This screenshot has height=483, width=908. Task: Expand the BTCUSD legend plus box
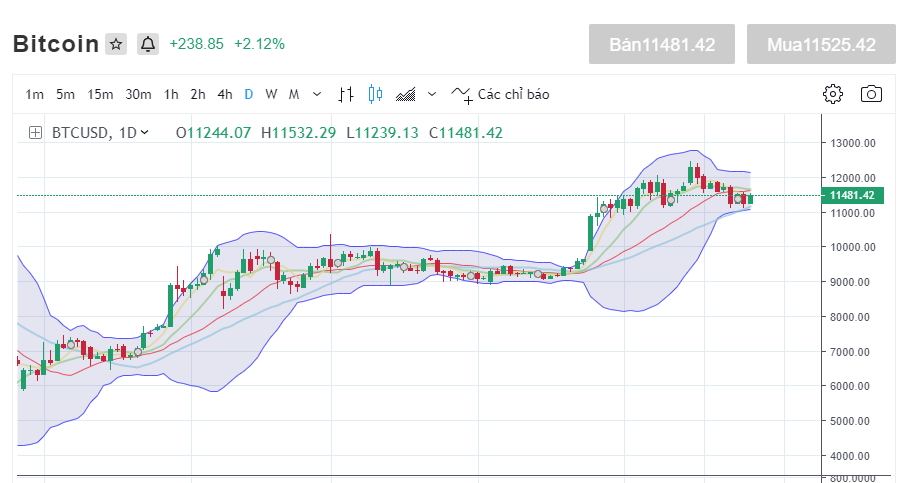click(x=35, y=132)
